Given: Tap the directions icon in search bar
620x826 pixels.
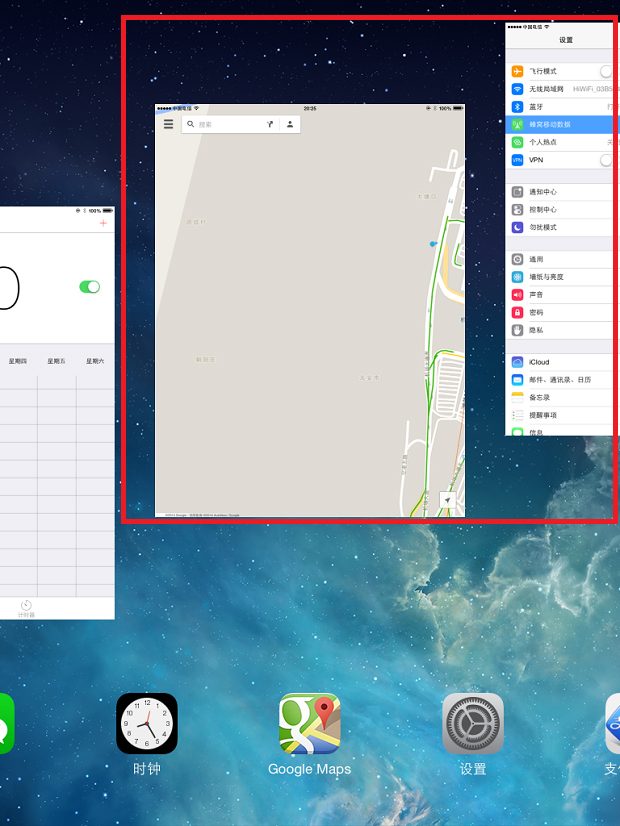Looking at the screenshot, I should 269,124.
